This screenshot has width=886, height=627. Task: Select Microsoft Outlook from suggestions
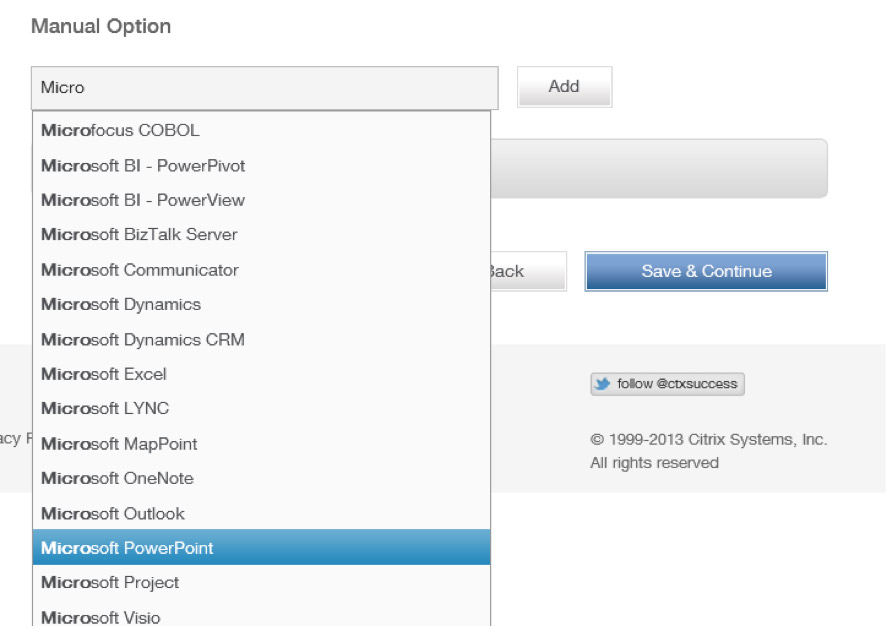262,513
